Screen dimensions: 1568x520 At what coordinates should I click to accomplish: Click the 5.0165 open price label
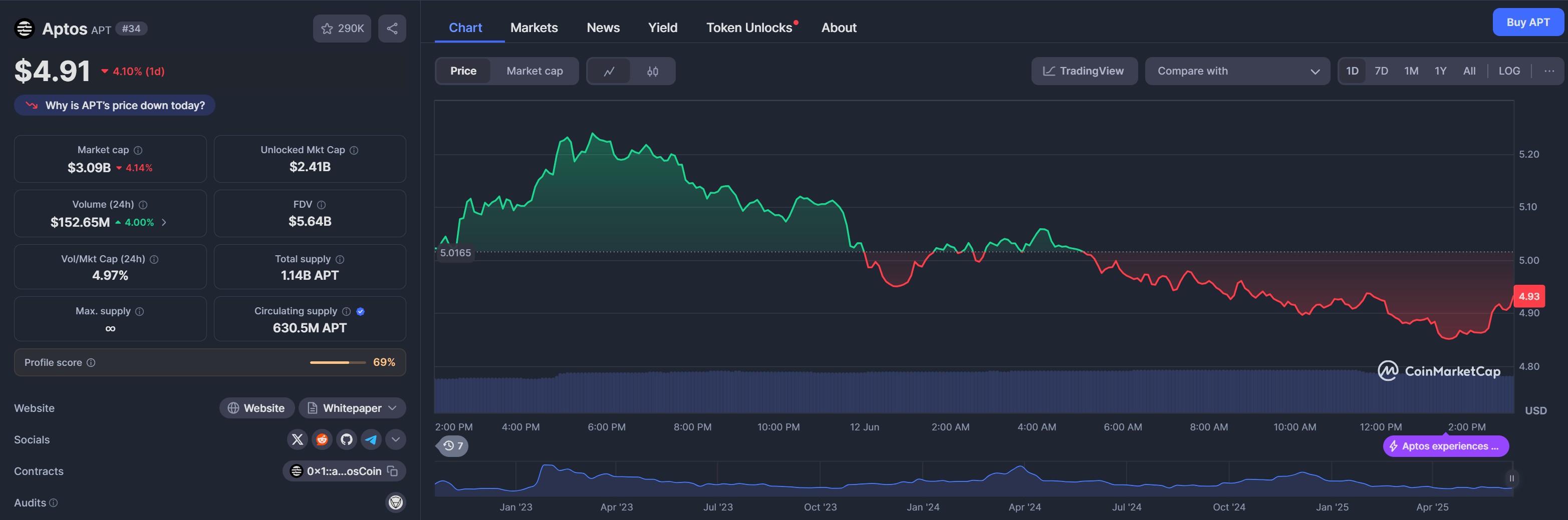(x=455, y=253)
